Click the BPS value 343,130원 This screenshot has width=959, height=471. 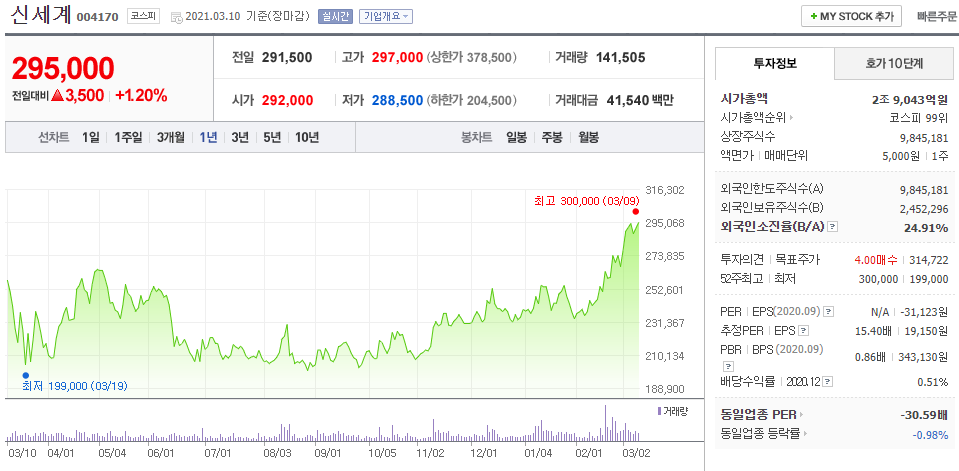tap(925, 357)
